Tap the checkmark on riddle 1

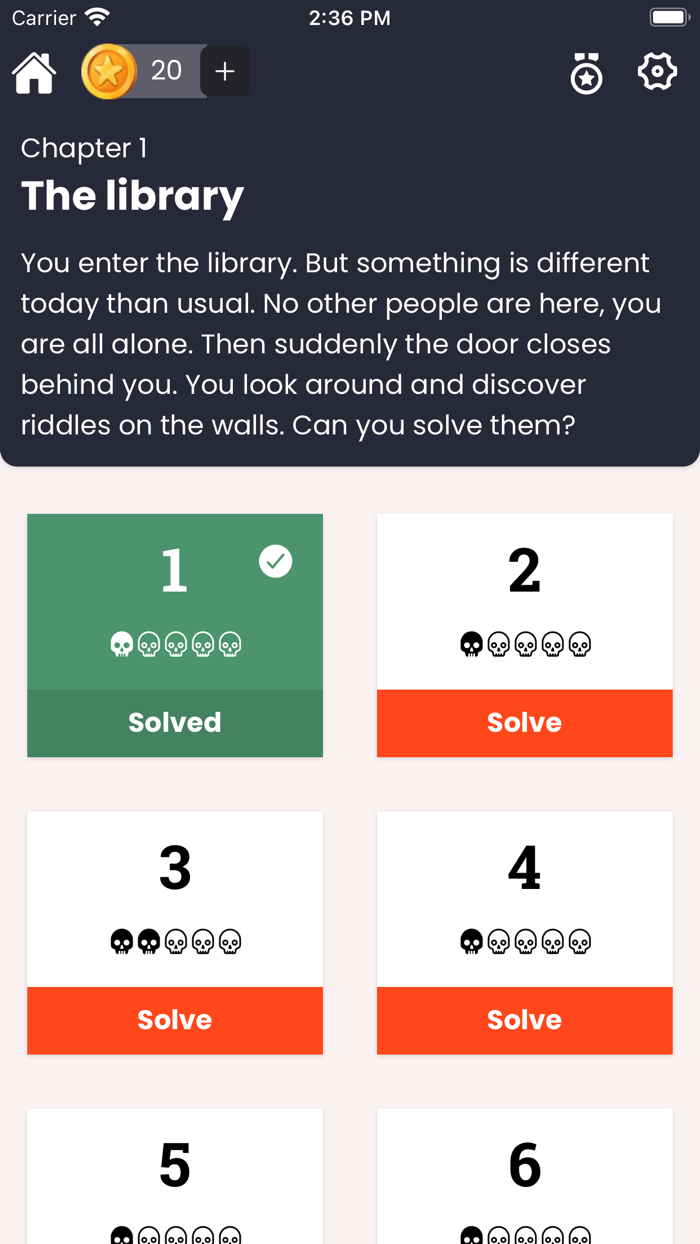click(275, 561)
